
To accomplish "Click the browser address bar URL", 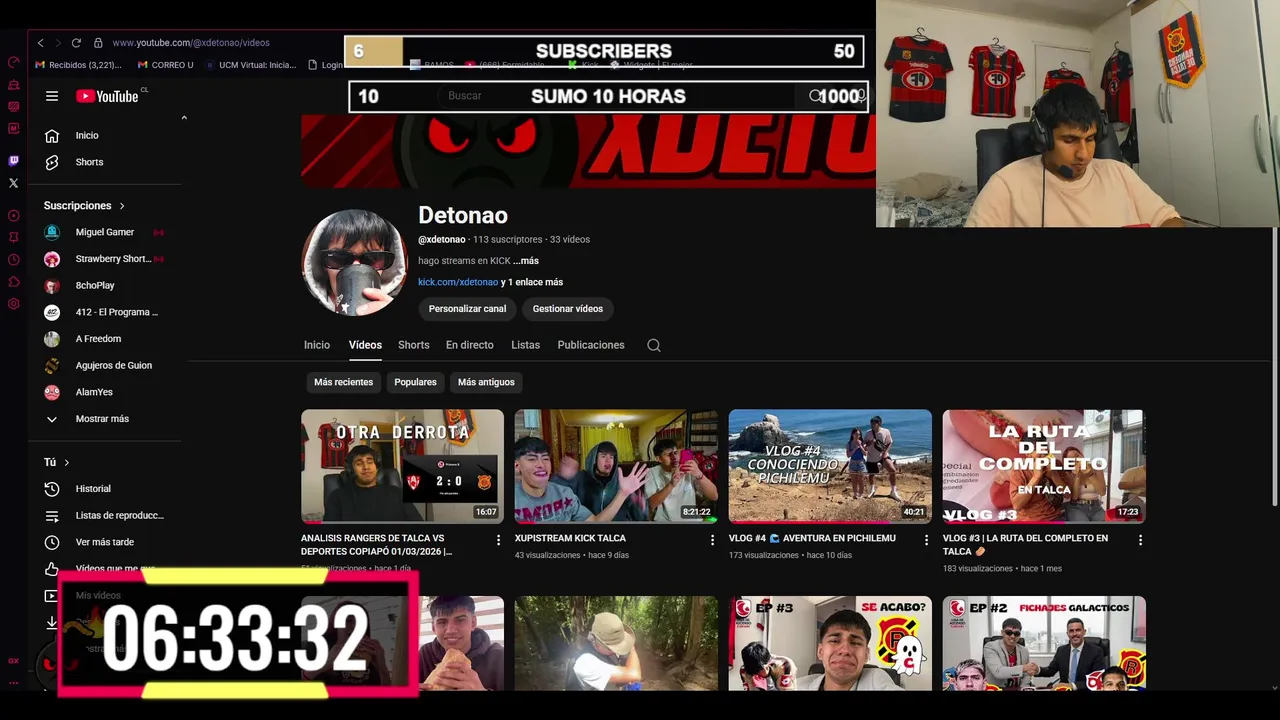I will click(x=190, y=43).
